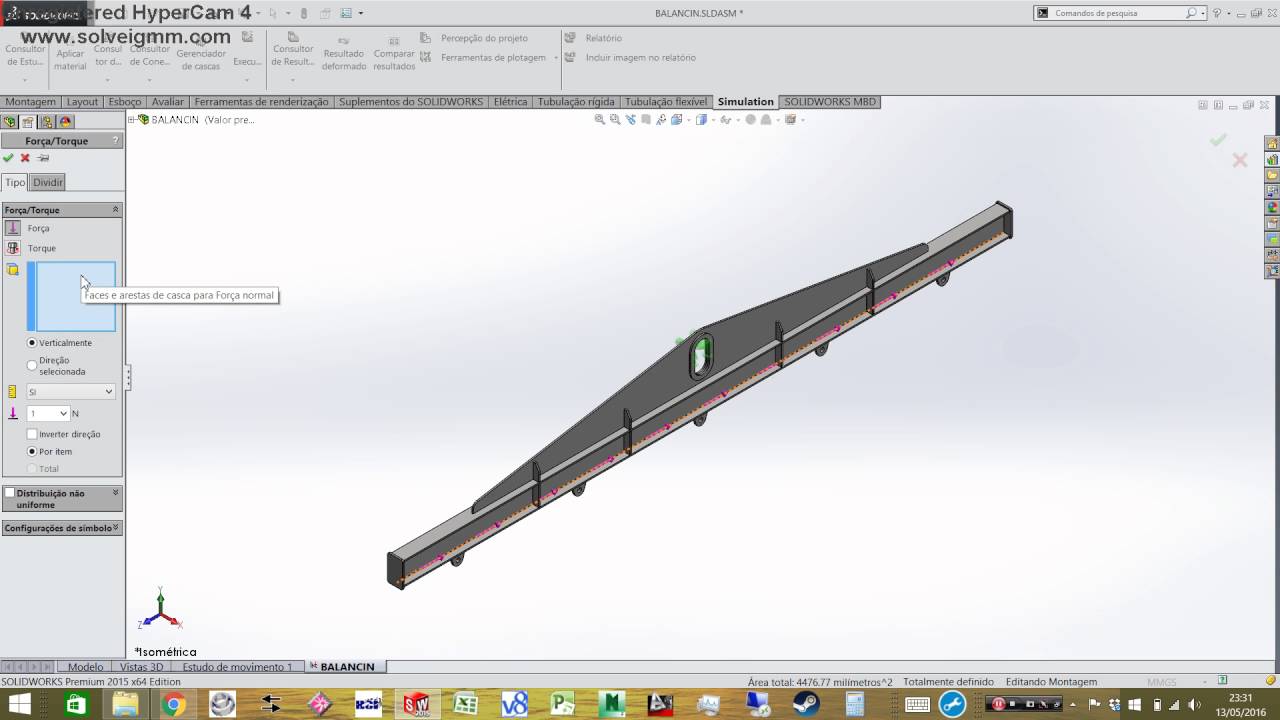Click Incluir imagem no relatório

[630, 58]
